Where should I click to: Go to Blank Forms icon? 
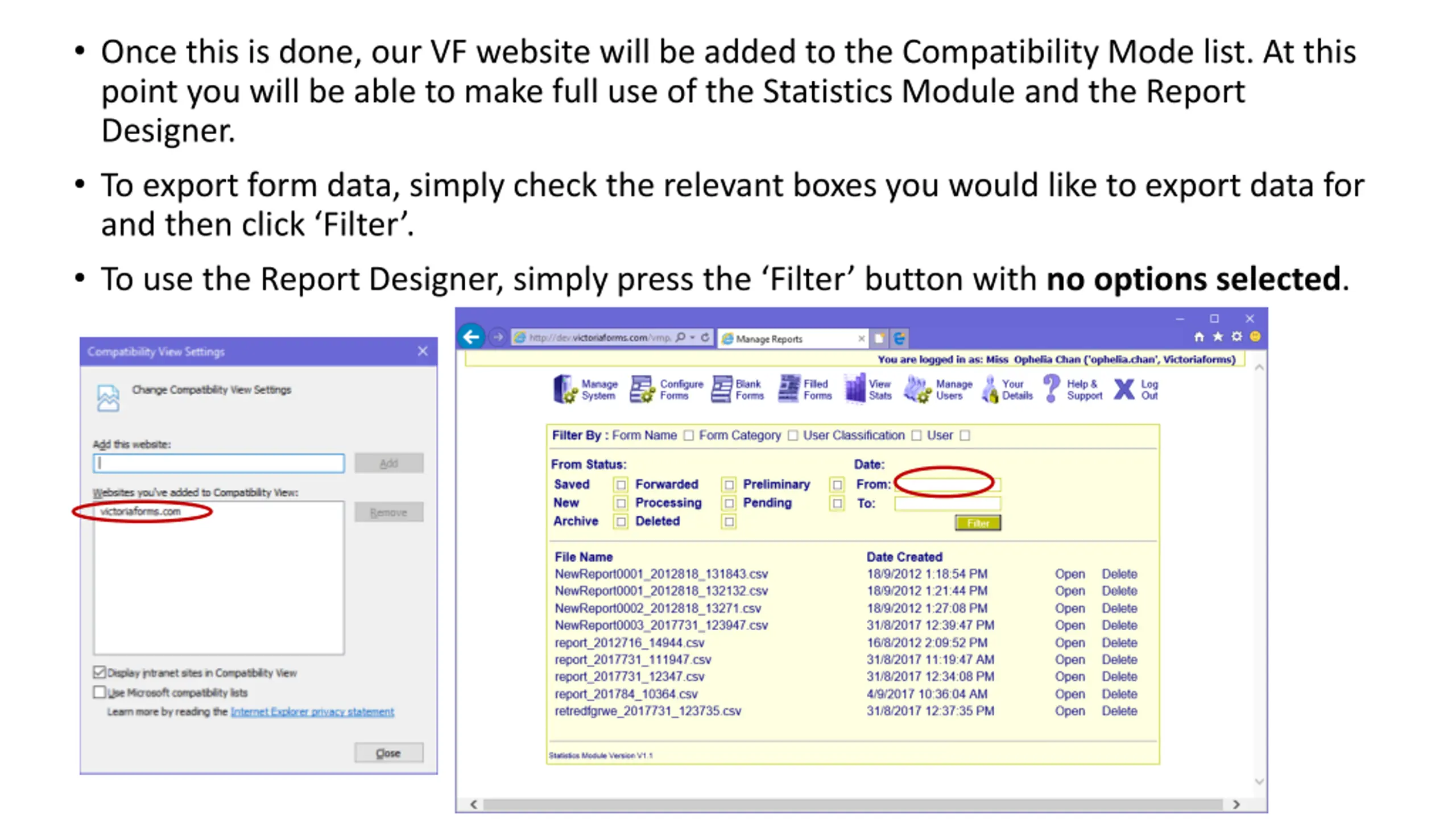[x=721, y=389]
